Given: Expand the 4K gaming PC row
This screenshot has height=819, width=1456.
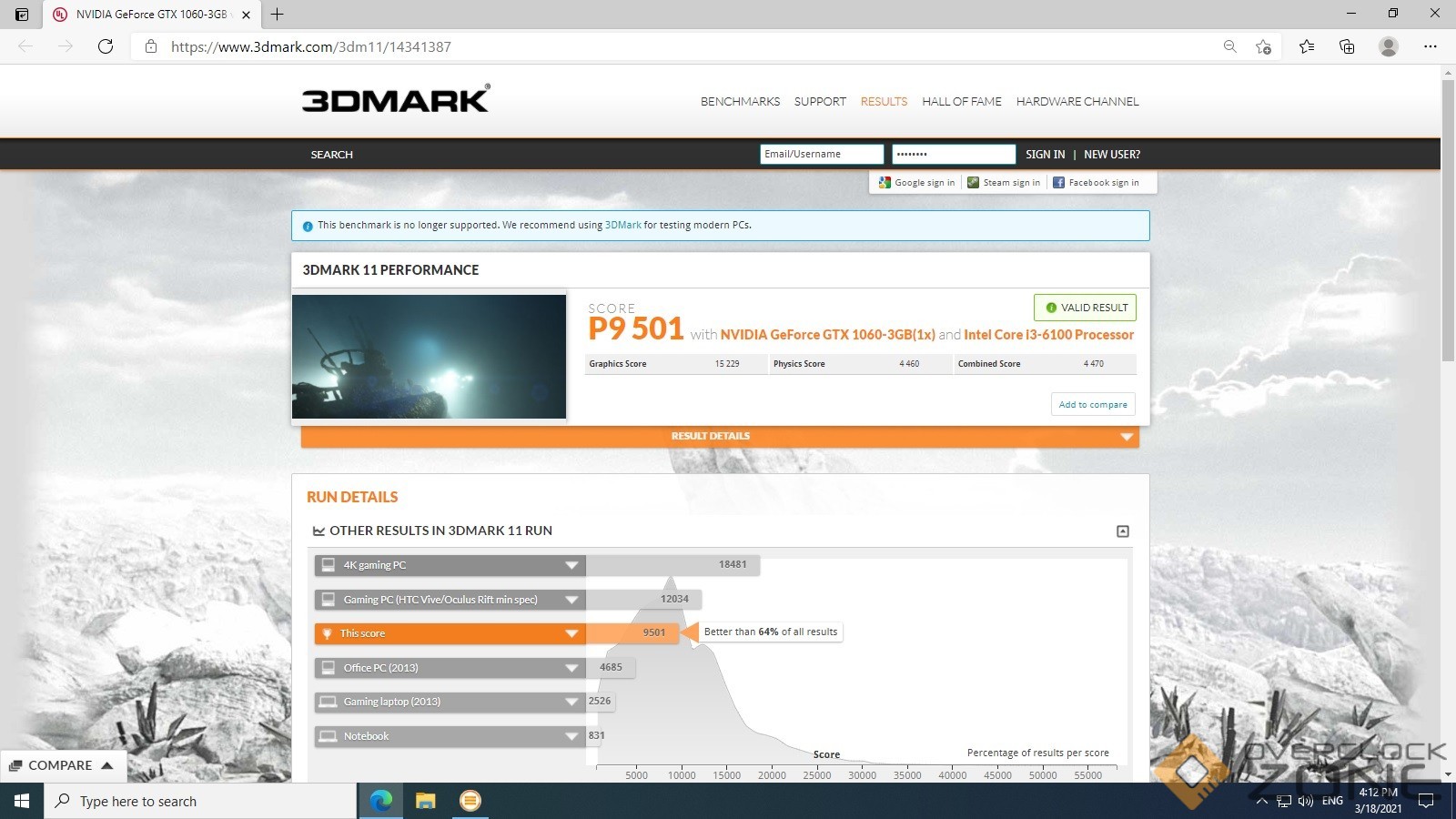Looking at the screenshot, I should [x=571, y=565].
